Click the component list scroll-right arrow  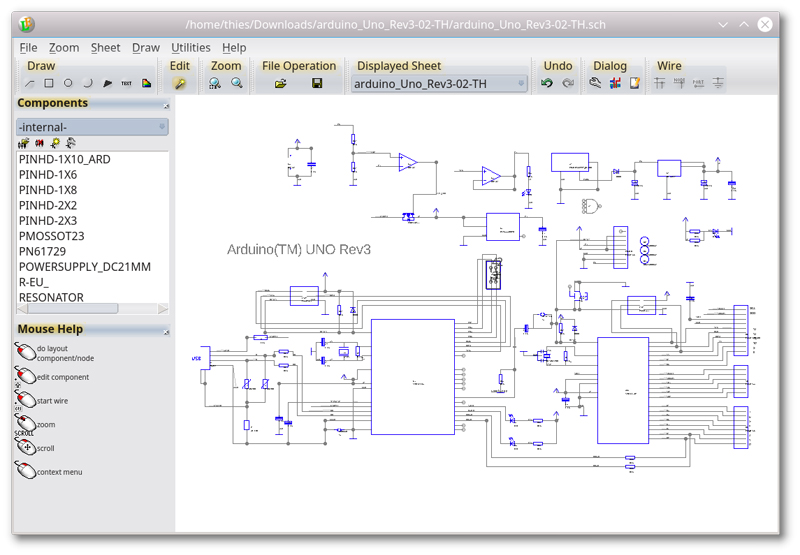163,309
